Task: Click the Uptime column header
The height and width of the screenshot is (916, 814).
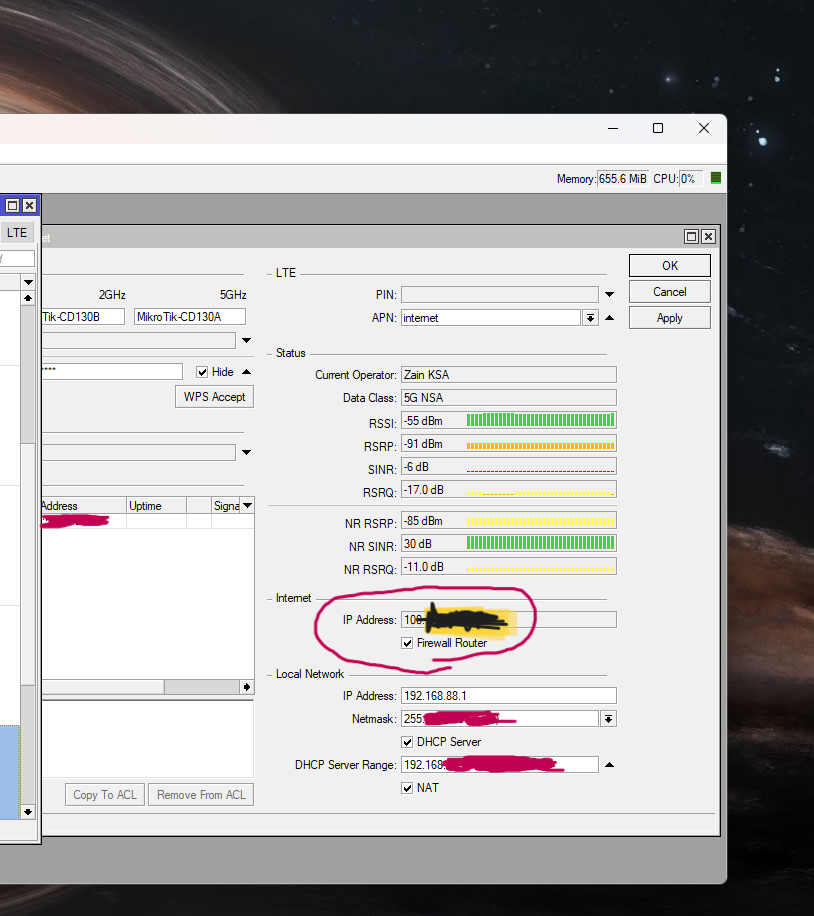Action: click(156, 505)
